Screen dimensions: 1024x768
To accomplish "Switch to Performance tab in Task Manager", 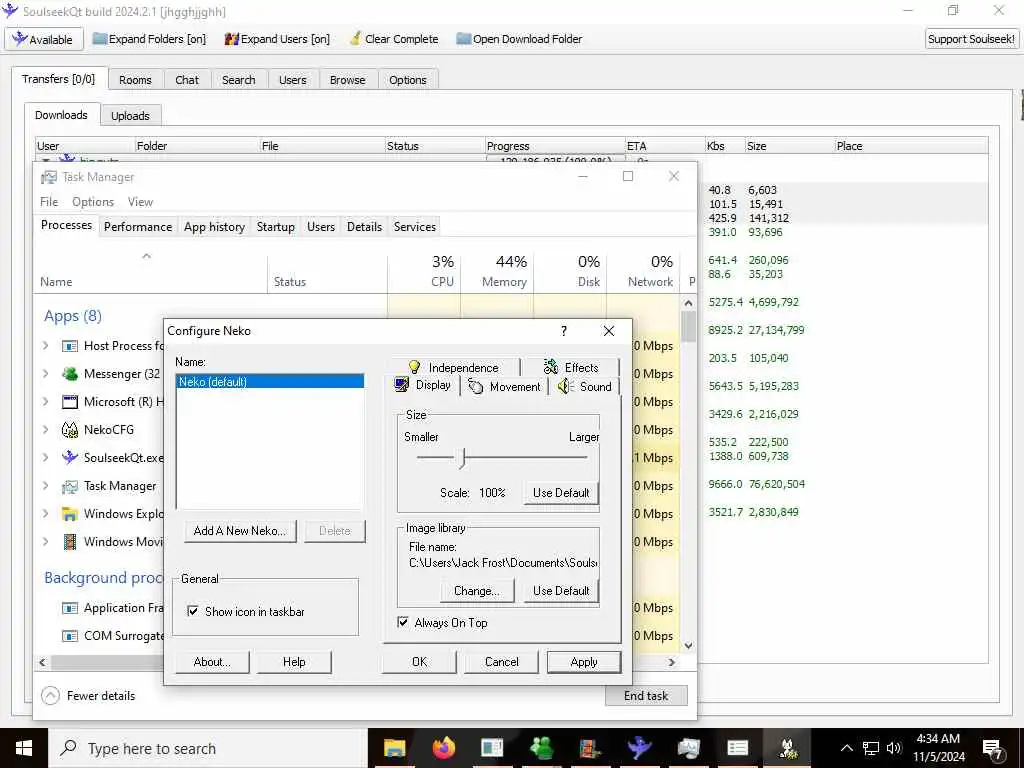I will point(138,227).
